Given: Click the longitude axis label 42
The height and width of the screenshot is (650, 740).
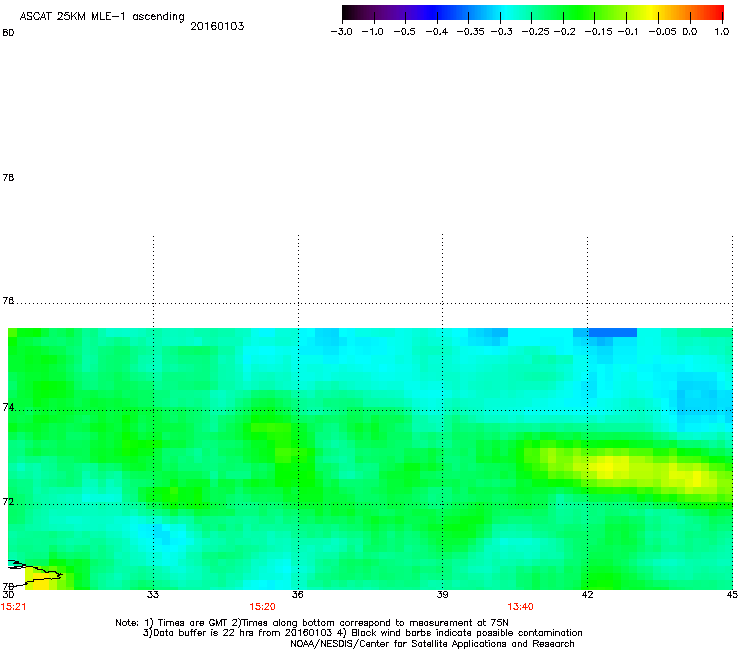Looking at the screenshot, I should [x=587, y=595].
